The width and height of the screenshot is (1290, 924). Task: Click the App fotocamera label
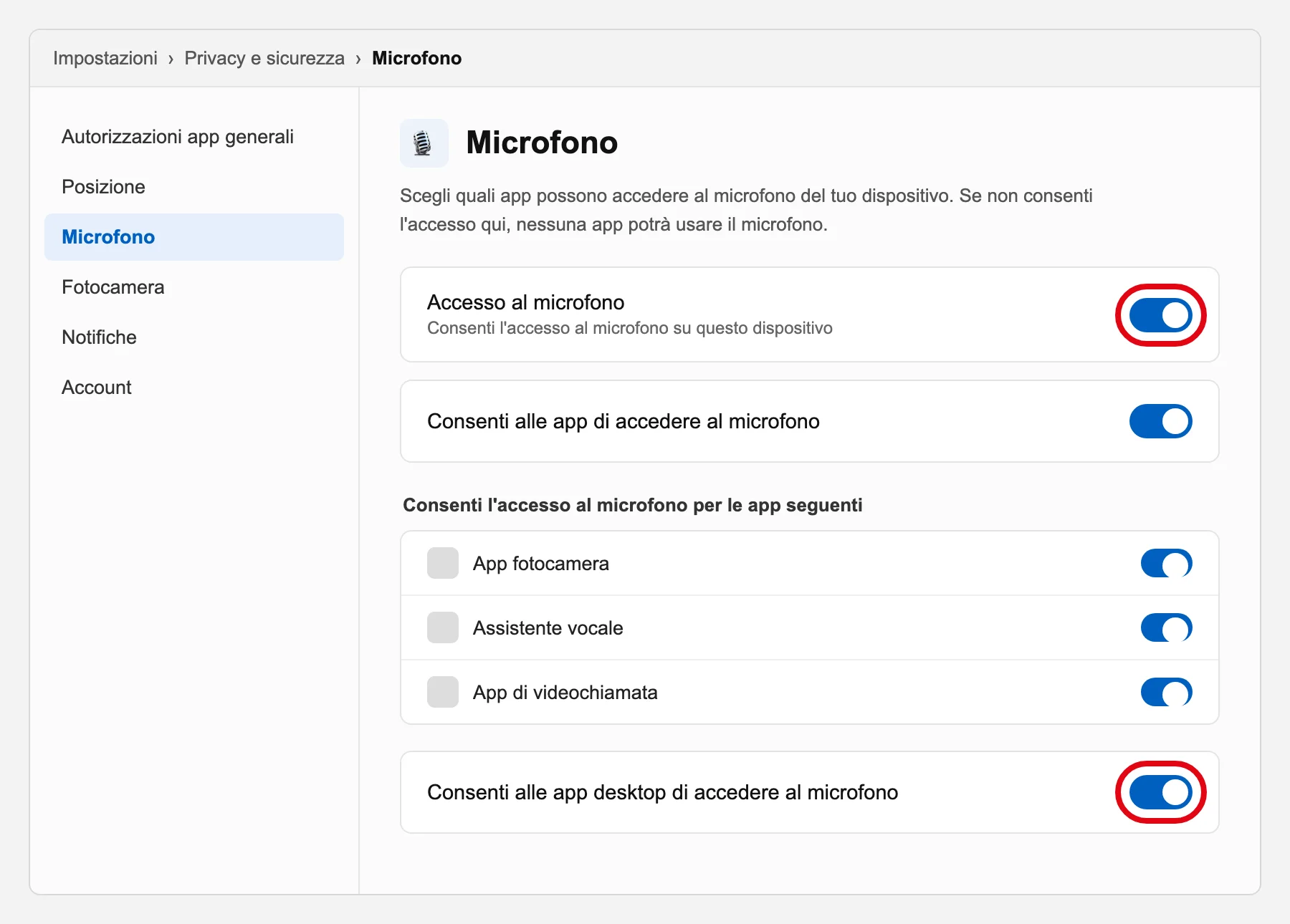coord(541,564)
